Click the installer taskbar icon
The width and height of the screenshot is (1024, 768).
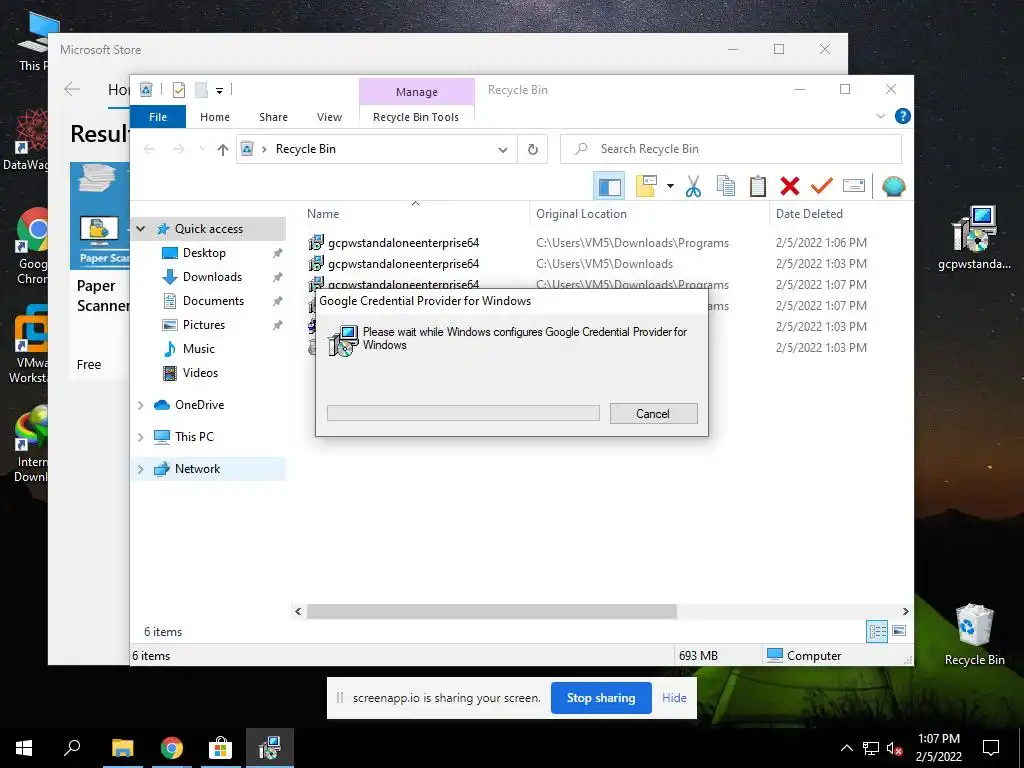[270, 748]
